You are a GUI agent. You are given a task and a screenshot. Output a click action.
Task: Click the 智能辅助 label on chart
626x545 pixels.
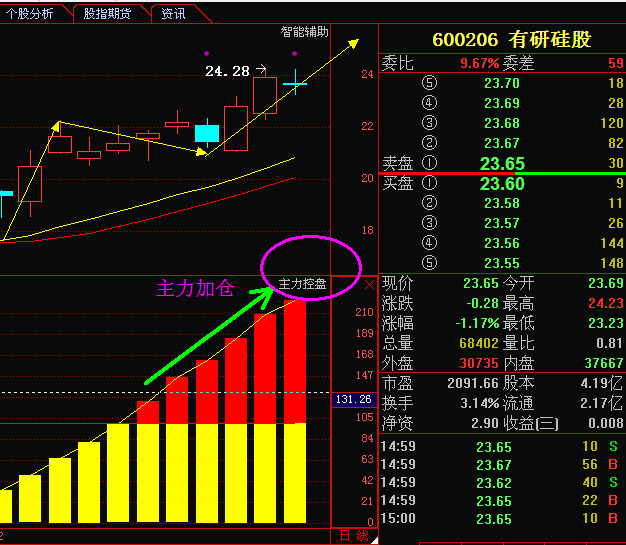(x=304, y=32)
